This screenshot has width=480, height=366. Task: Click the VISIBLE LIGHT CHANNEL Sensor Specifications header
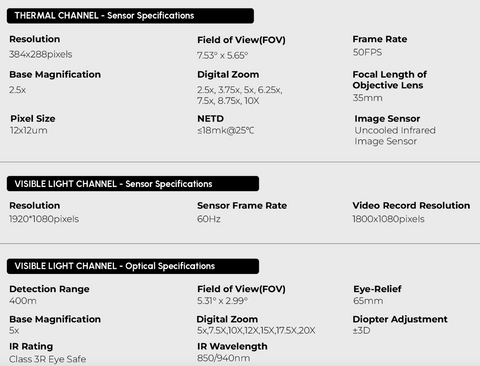click(133, 184)
